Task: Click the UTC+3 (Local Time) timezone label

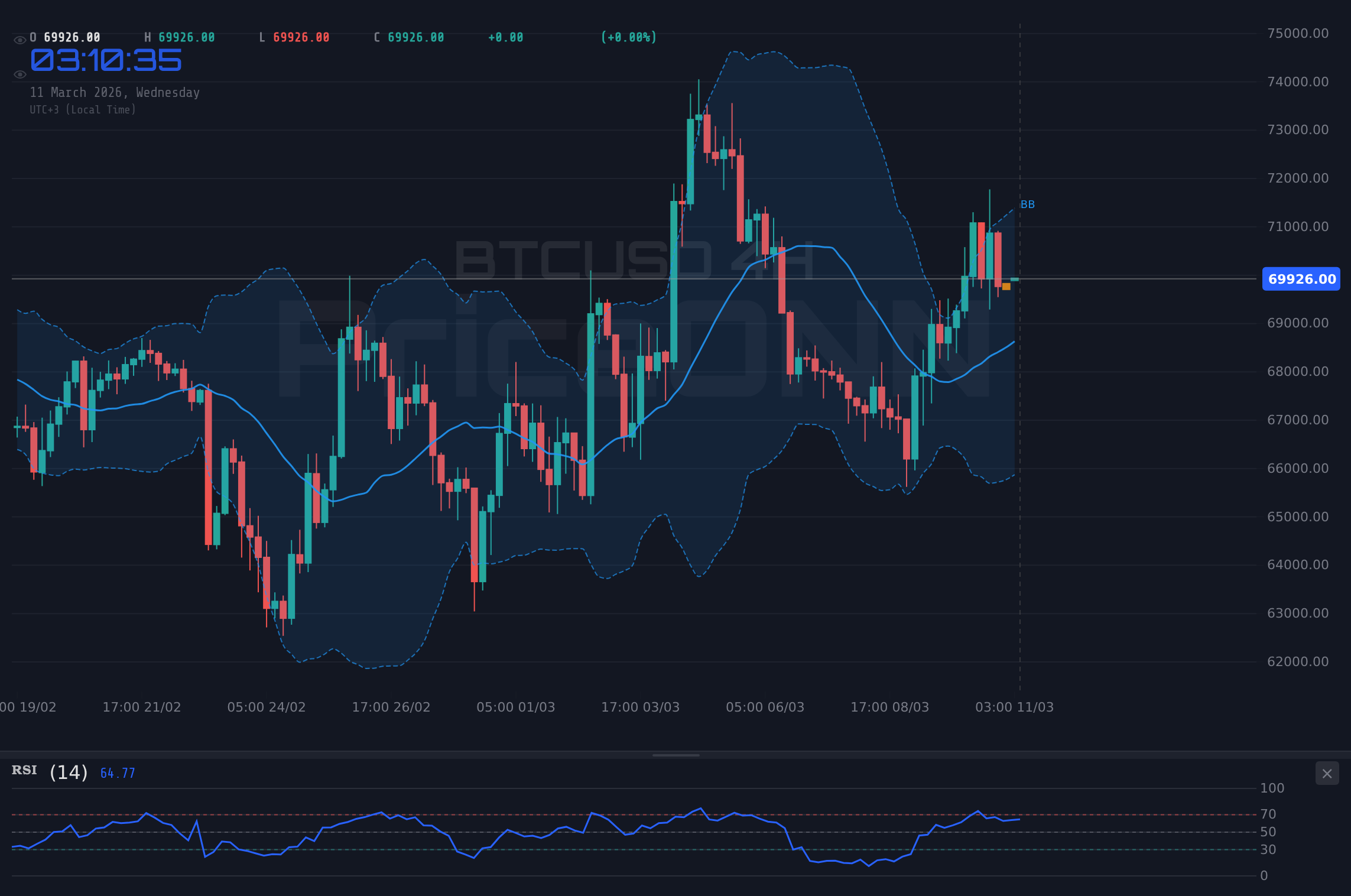Action: [x=83, y=109]
